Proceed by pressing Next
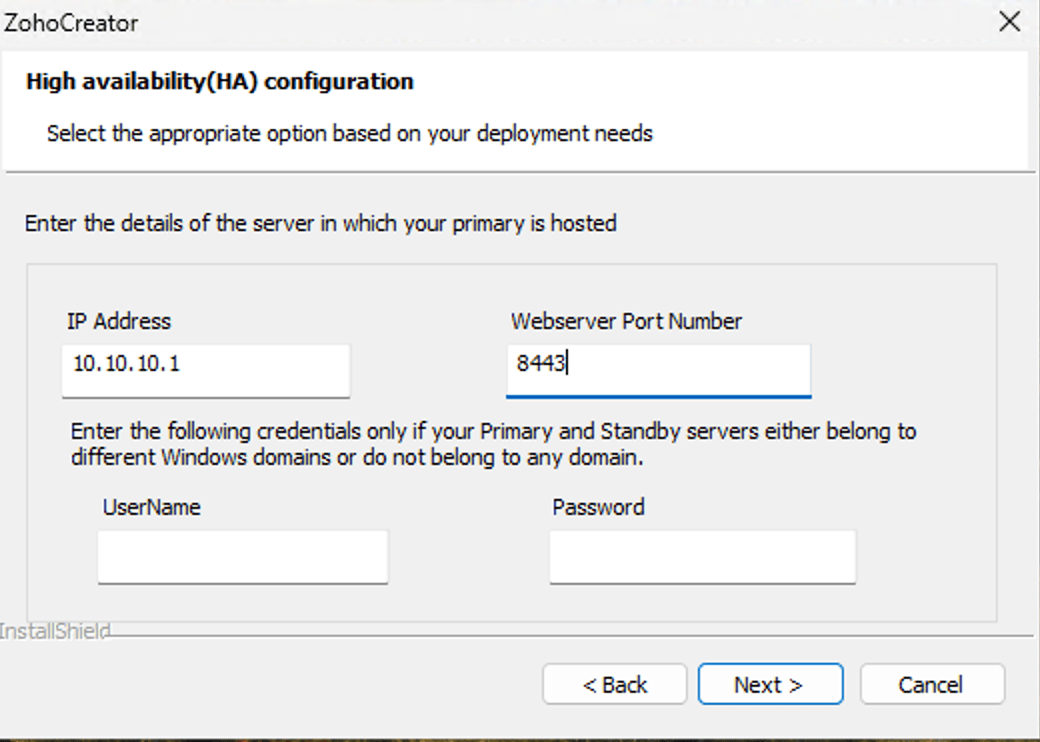The width and height of the screenshot is (1040, 742). [x=770, y=685]
